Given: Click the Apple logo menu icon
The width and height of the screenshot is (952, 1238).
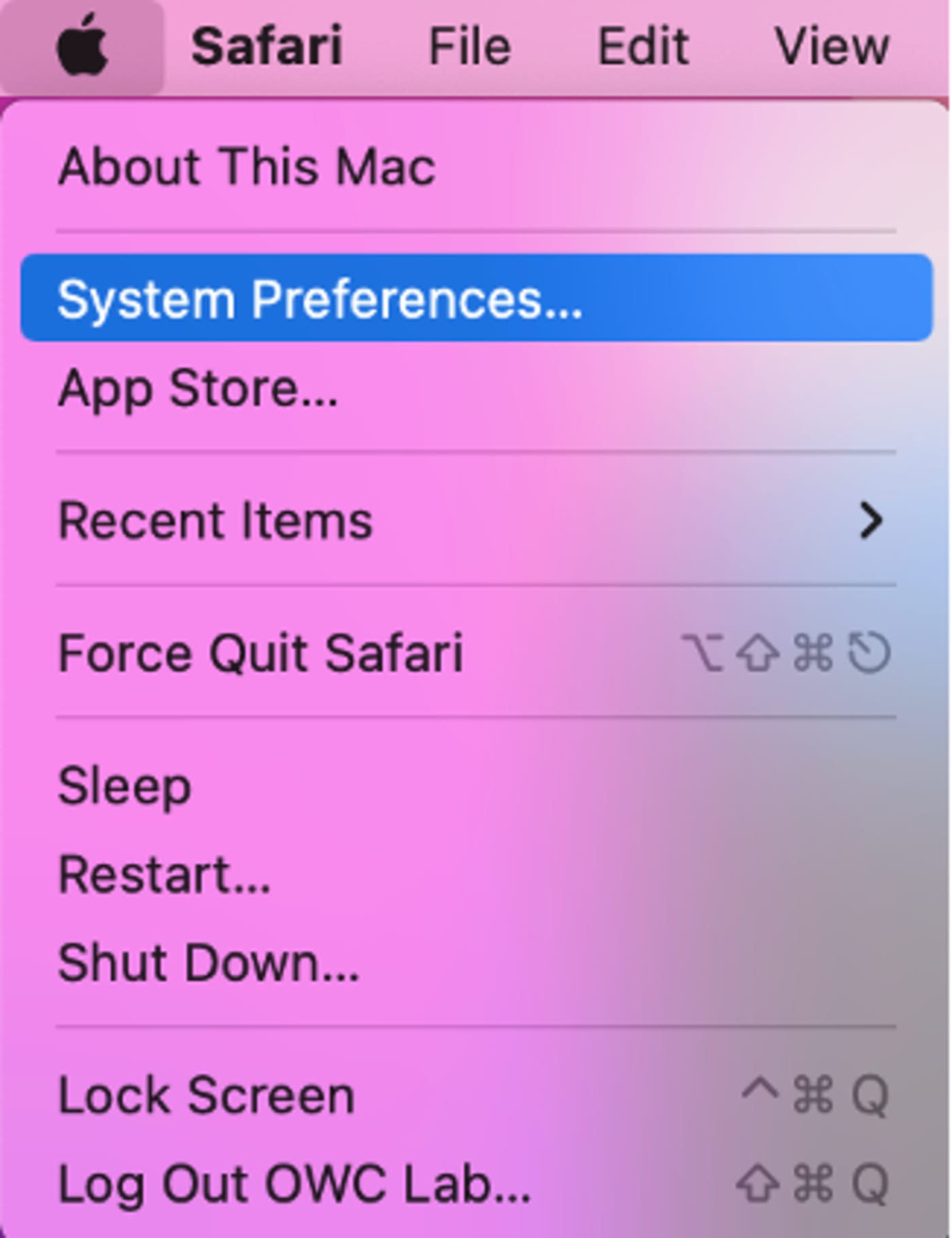Looking at the screenshot, I should point(82,46).
